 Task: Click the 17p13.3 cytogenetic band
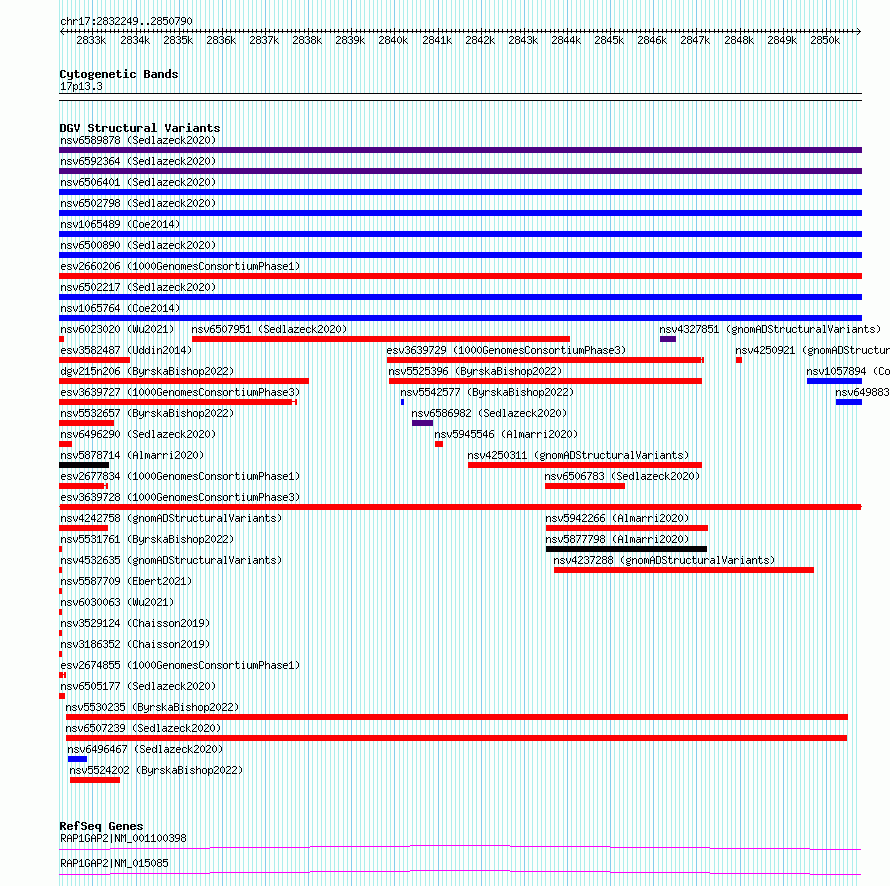81,86
